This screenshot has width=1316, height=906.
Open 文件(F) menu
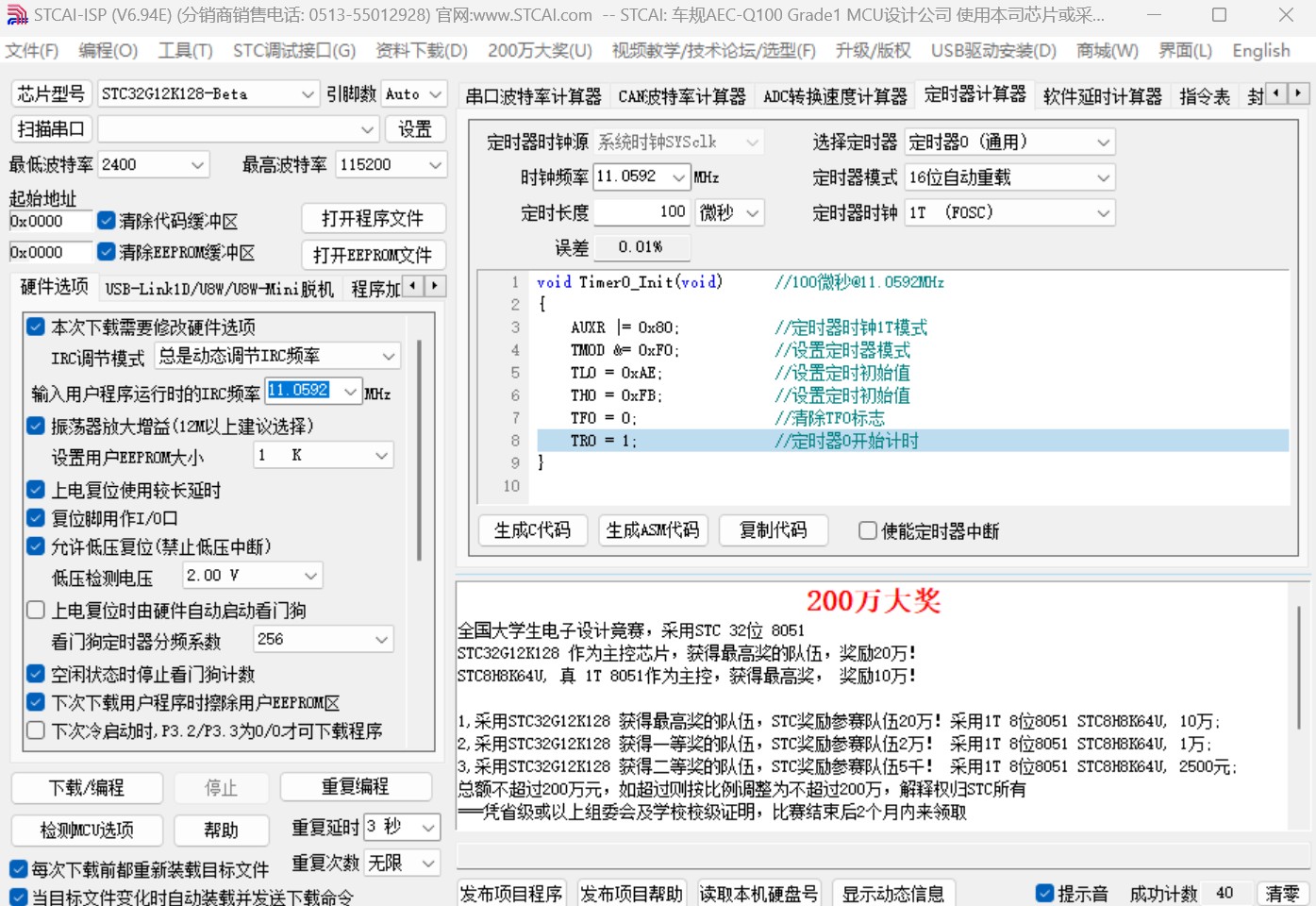click(x=32, y=51)
